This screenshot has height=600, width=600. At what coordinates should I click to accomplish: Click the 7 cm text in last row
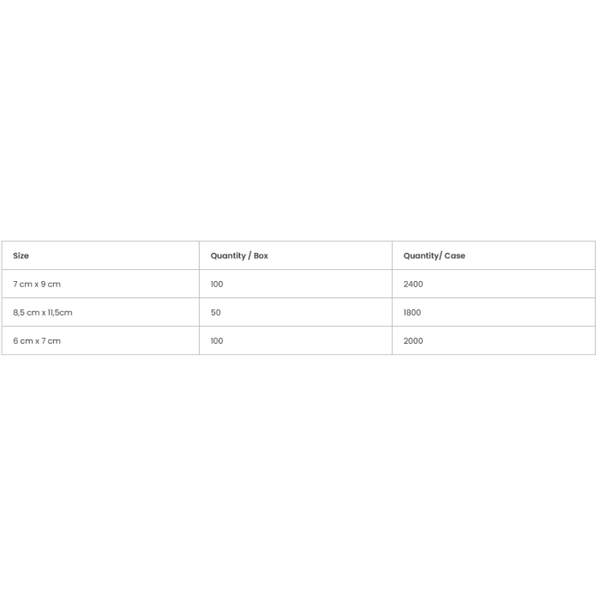point(51,341)
